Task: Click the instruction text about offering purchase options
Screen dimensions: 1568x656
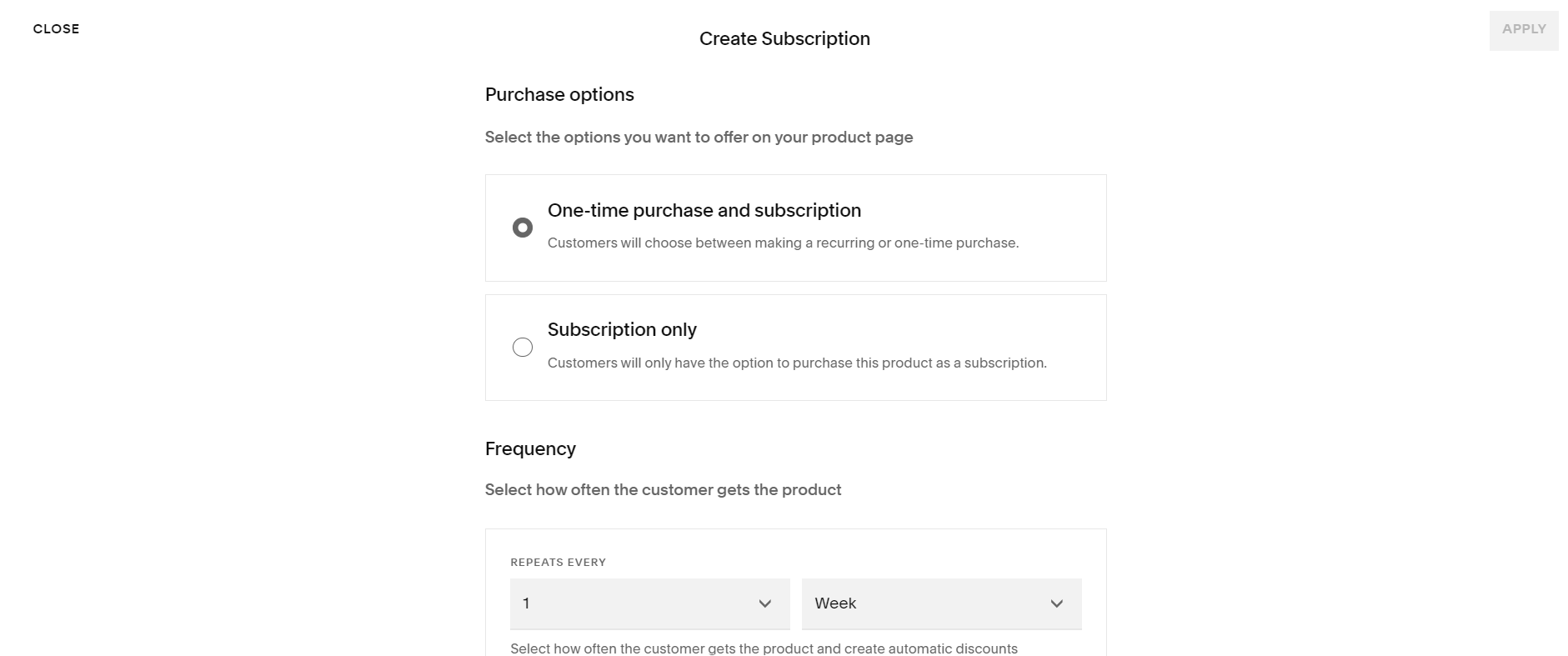Action: pyautogui.click(x=699, y=137)
